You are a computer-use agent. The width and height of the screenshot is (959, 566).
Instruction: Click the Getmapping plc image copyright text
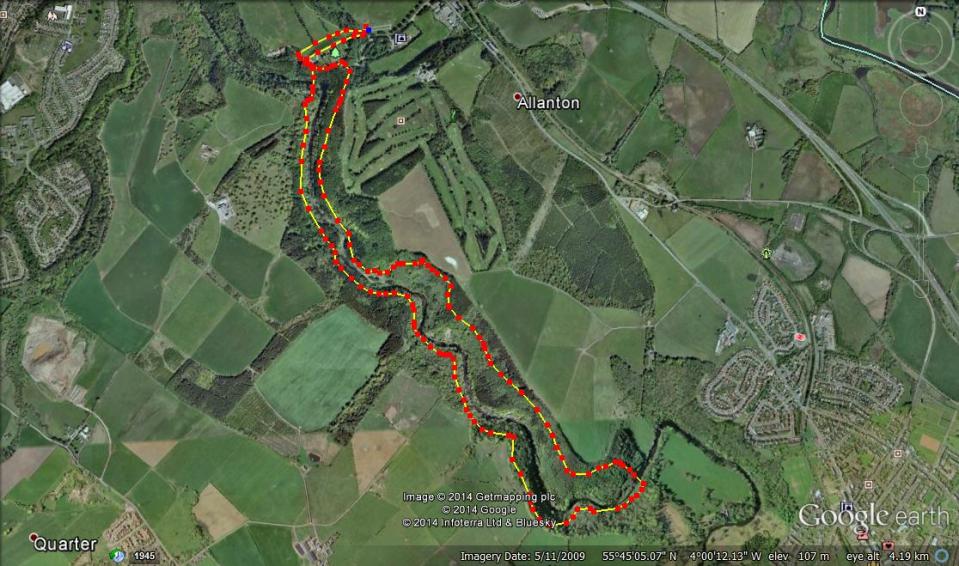479,497
